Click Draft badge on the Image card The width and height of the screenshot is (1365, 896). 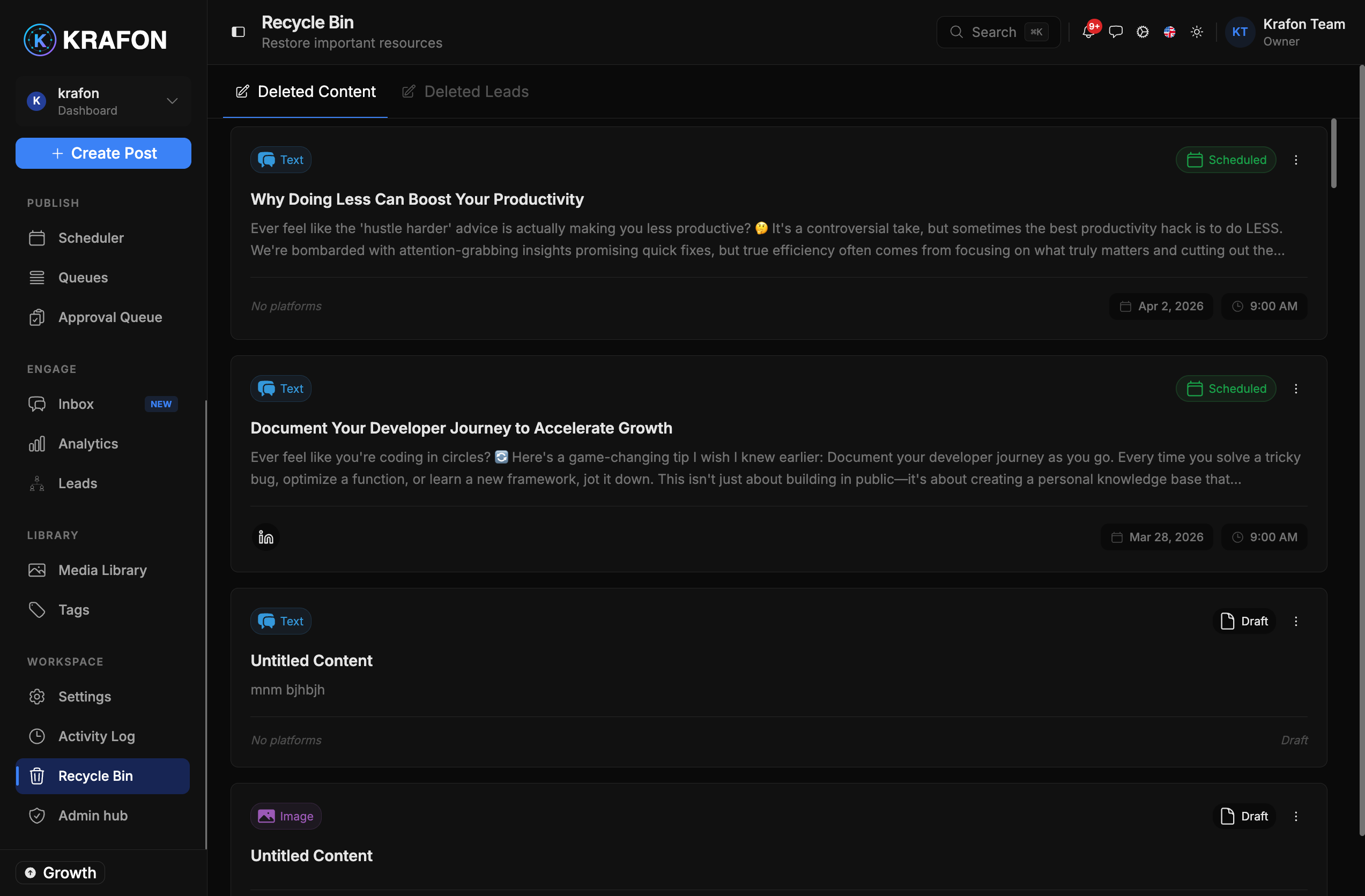coord(1244,816)
